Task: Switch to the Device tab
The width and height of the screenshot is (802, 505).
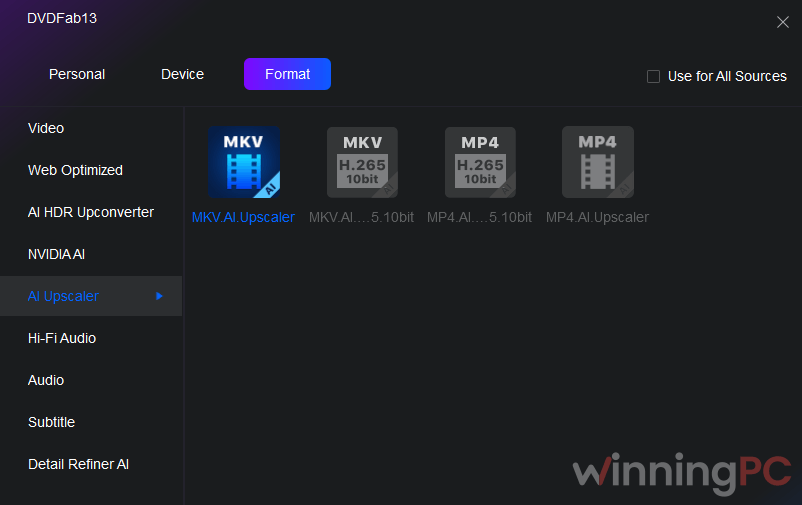Action: [x=183, y=74]
